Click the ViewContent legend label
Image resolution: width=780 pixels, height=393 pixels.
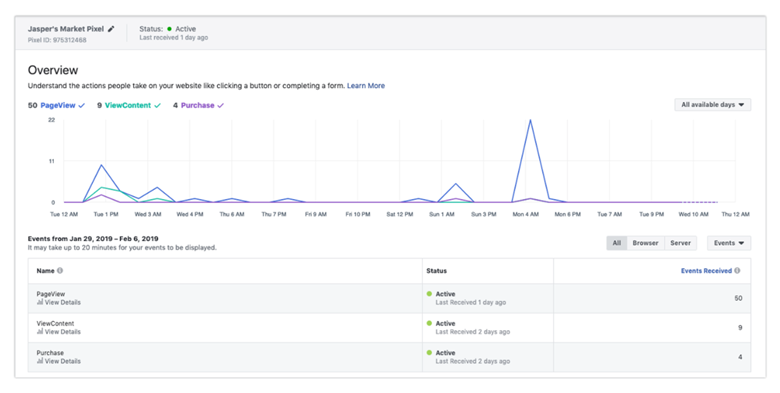[x=128, y=105]
